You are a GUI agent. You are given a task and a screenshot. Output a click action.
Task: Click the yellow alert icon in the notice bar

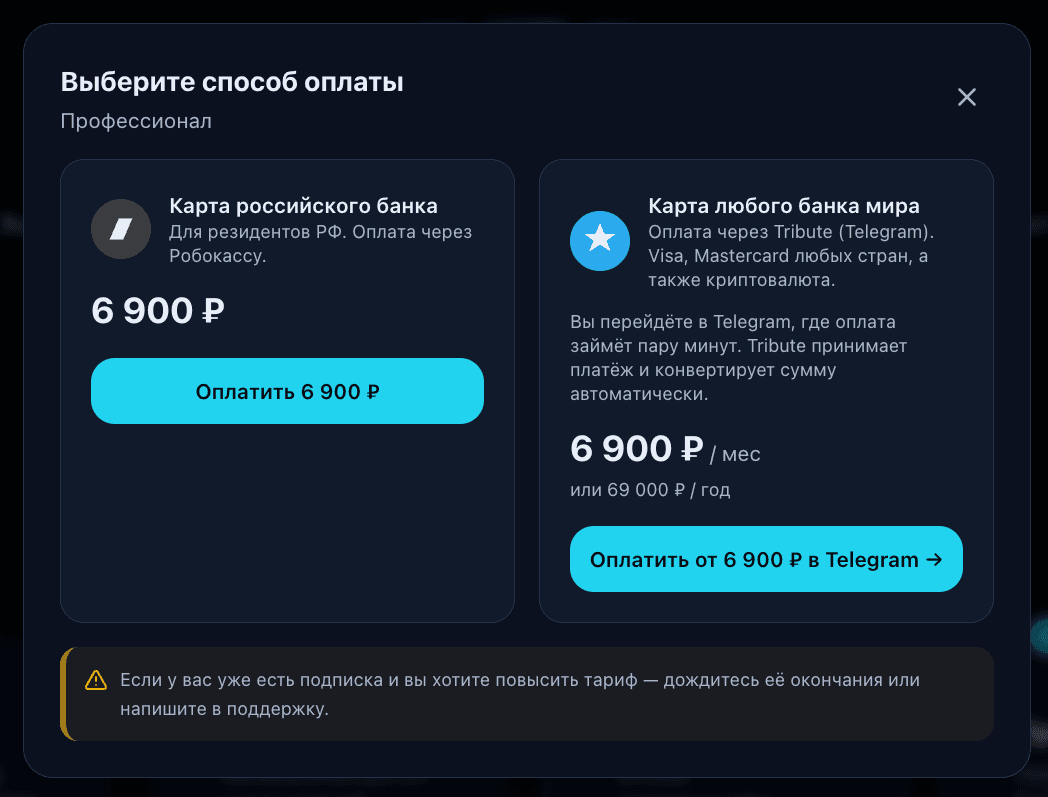click(x=94, y=679)
